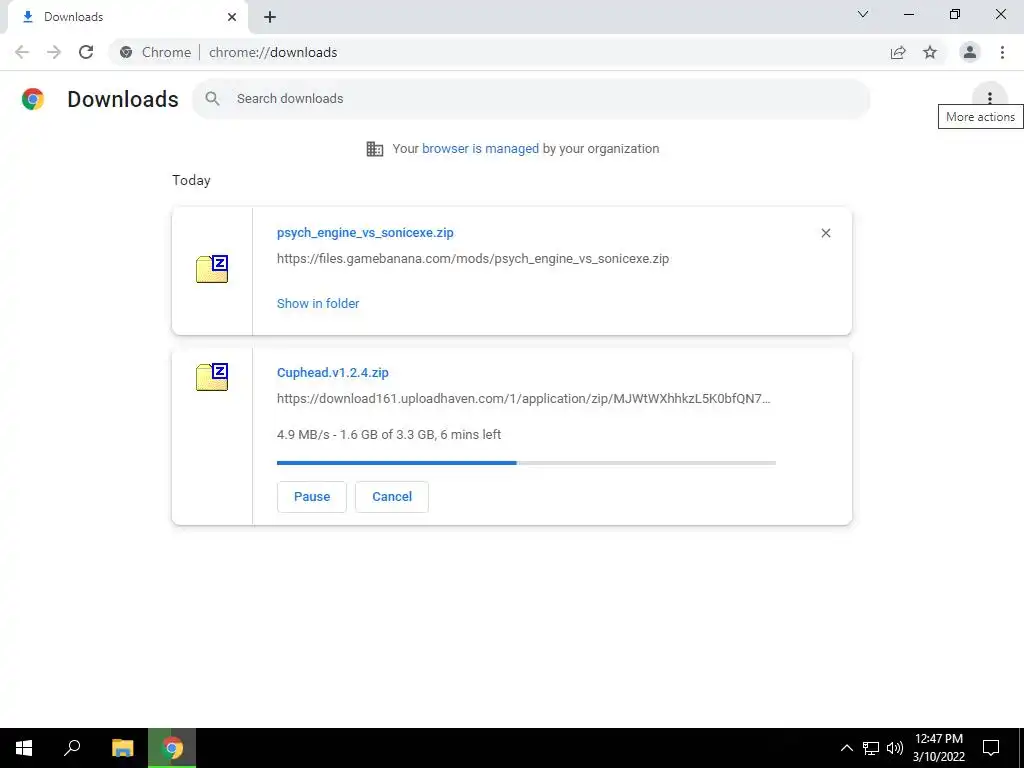
Task: Click the zip file icon for Cuphead.v1.2.4
Action: (x=212, y=377)
